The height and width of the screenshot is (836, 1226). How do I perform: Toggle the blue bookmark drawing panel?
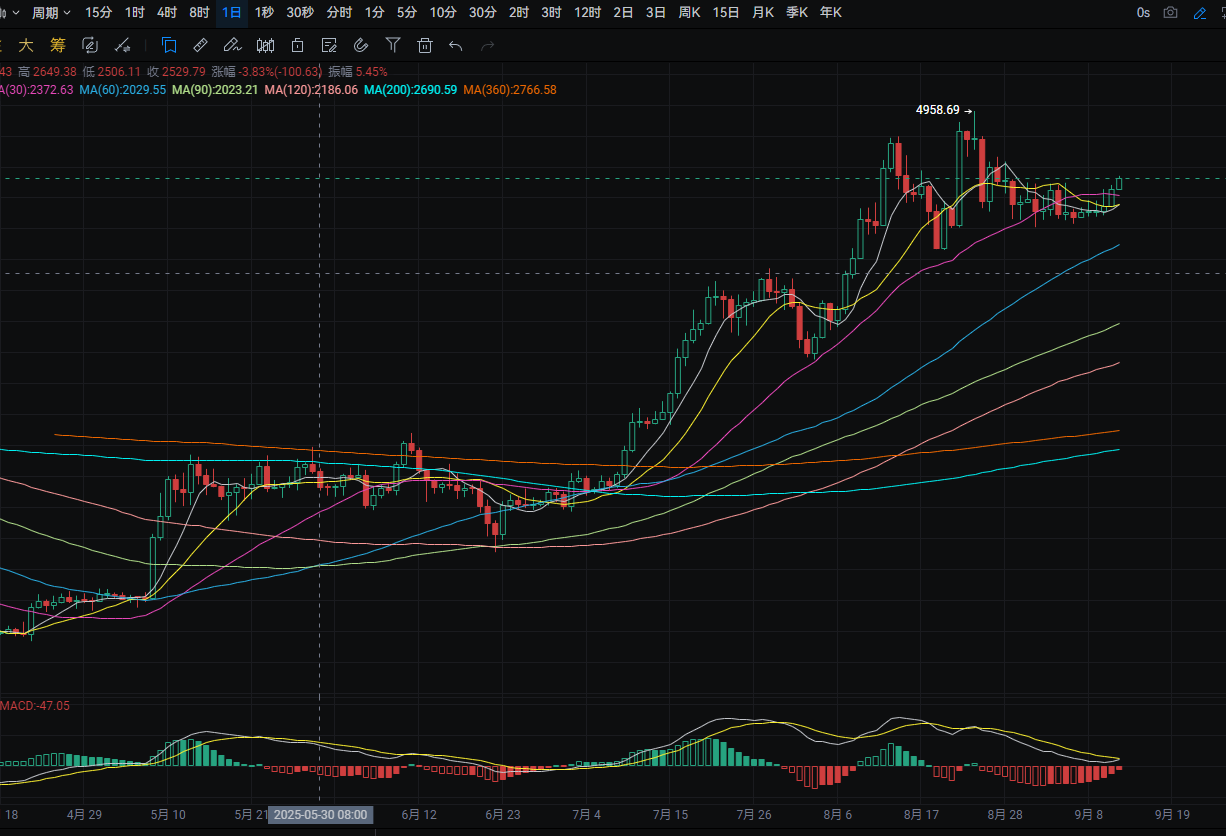[x=169, y=45]
